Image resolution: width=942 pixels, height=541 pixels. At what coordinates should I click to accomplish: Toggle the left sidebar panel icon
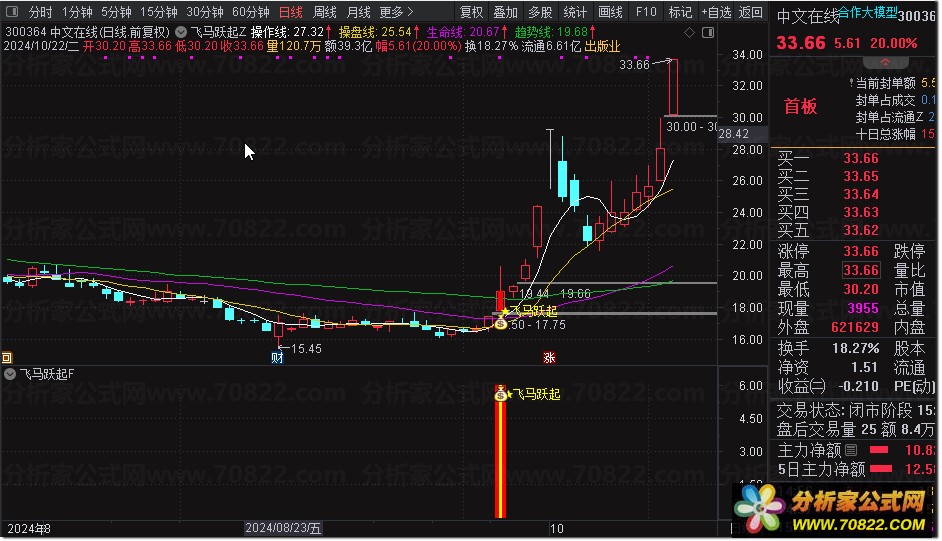12,11
